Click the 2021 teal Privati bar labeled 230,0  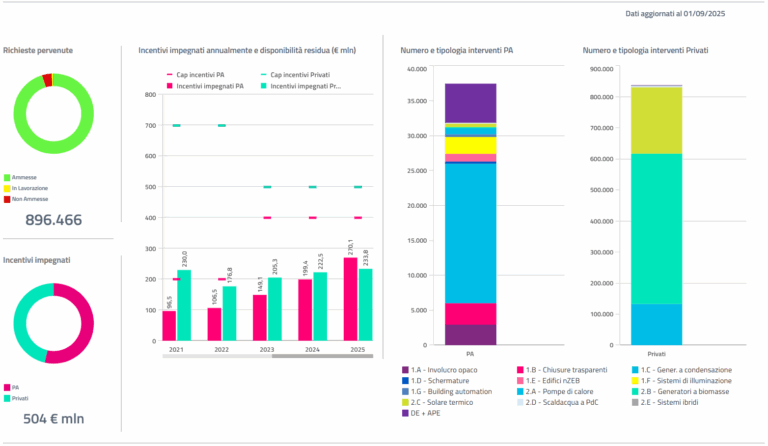point(184,305)
